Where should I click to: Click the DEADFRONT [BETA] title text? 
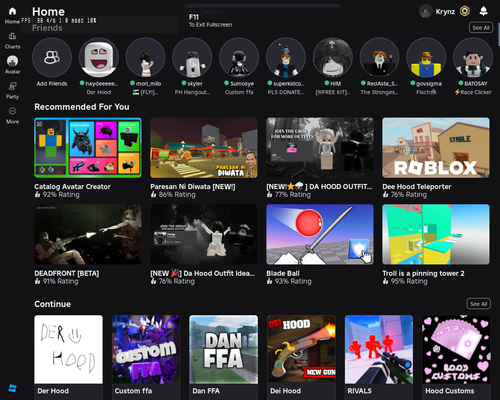[x=67, y=273]
